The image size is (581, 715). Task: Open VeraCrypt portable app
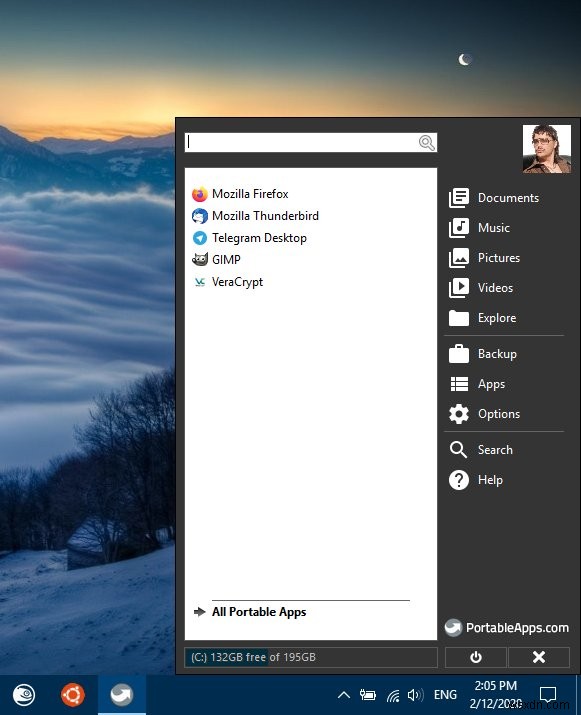[228, 282]
